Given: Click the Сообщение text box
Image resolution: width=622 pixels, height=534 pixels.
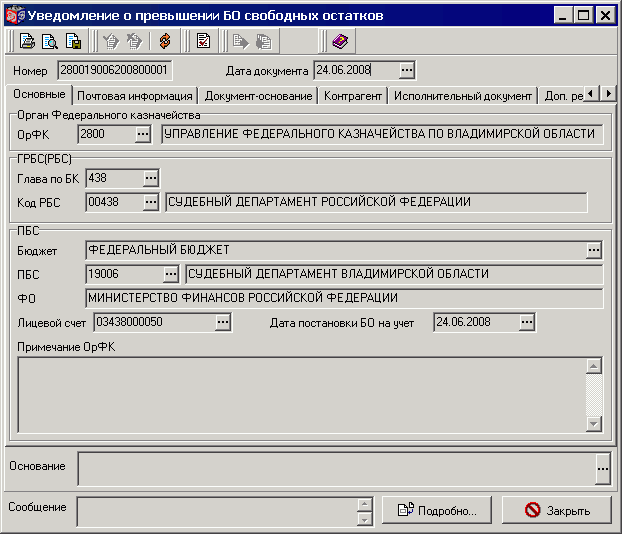Looking at the screenshot, I should tap(217, 512).
